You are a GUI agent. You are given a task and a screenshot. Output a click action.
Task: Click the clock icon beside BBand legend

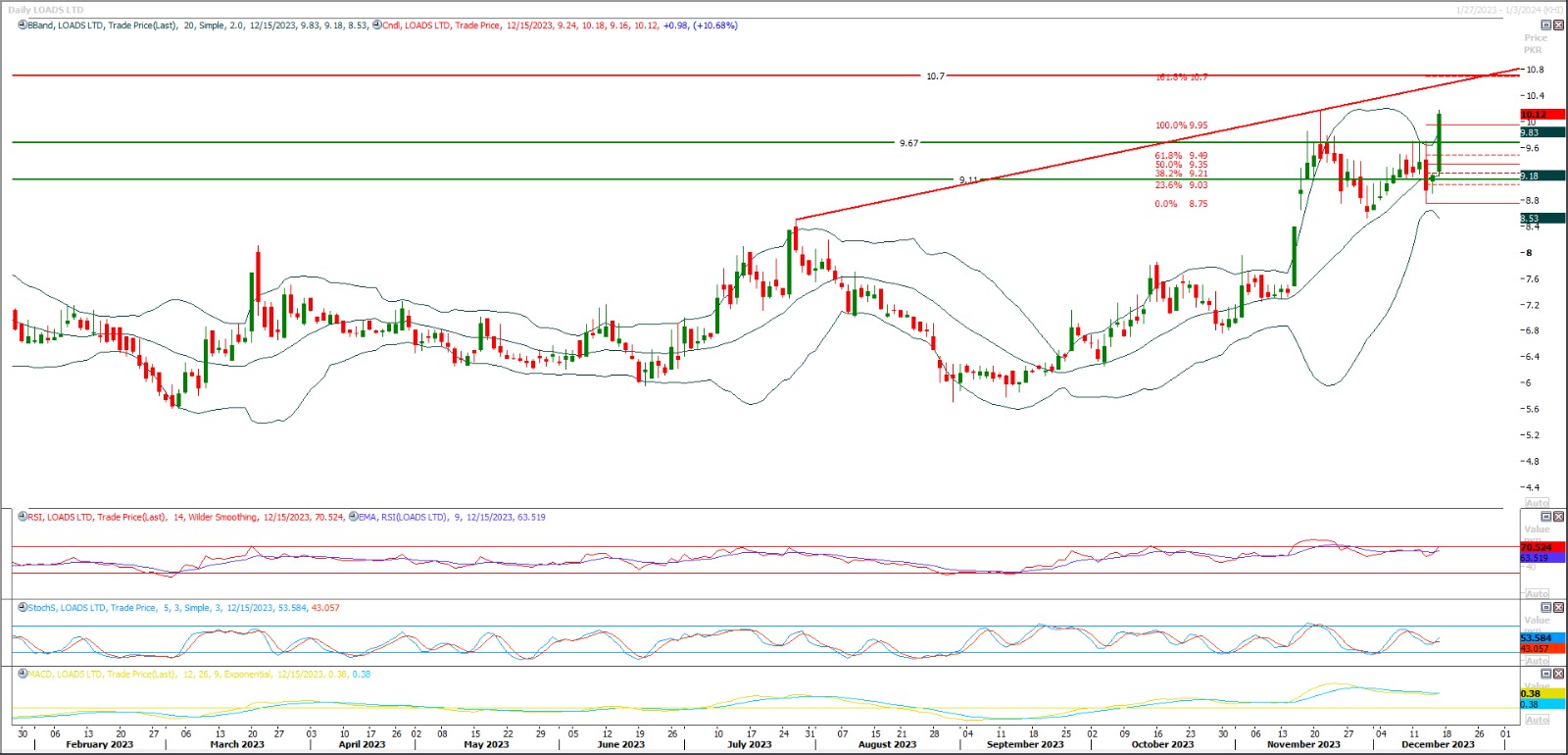pos(23,25)
